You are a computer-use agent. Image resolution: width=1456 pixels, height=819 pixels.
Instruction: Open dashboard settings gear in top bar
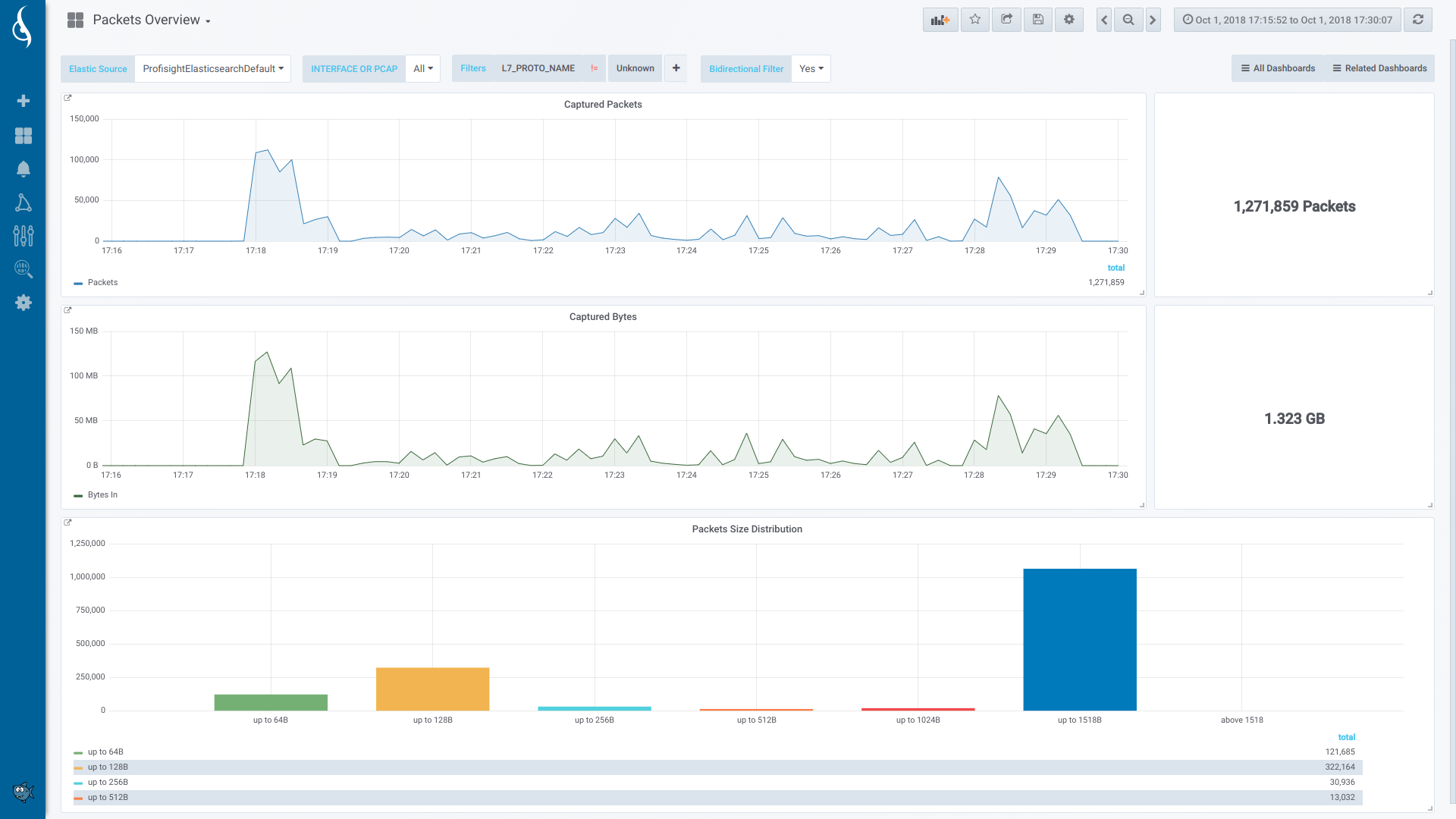point(1068,20)
